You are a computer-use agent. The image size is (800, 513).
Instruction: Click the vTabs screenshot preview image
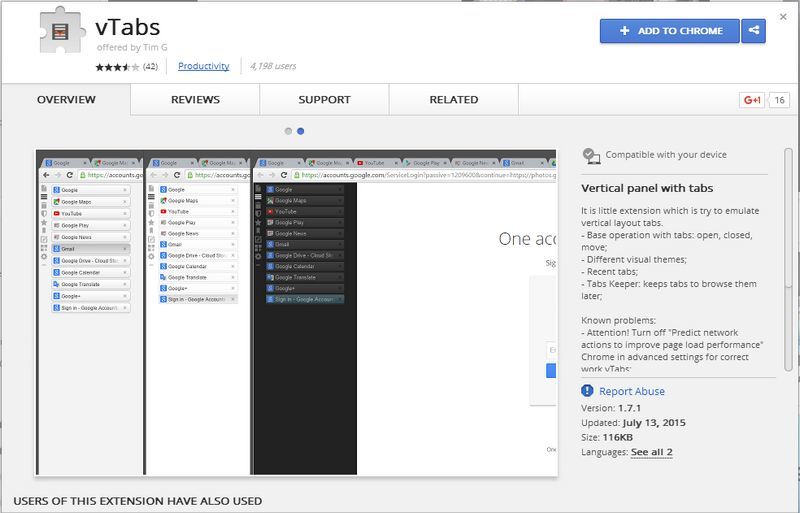click(x=296, y=312)
